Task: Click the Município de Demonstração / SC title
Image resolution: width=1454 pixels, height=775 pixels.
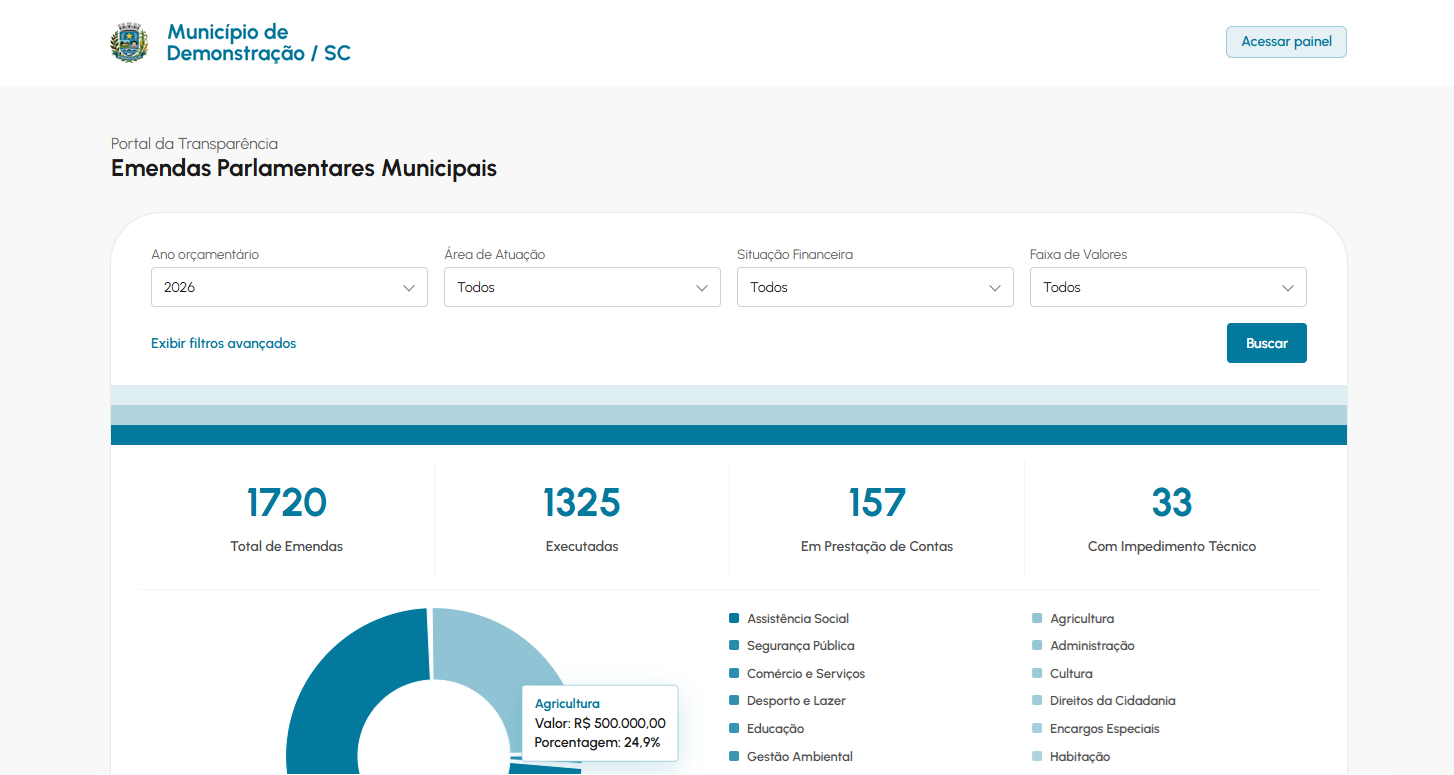Action: [259, 43]
